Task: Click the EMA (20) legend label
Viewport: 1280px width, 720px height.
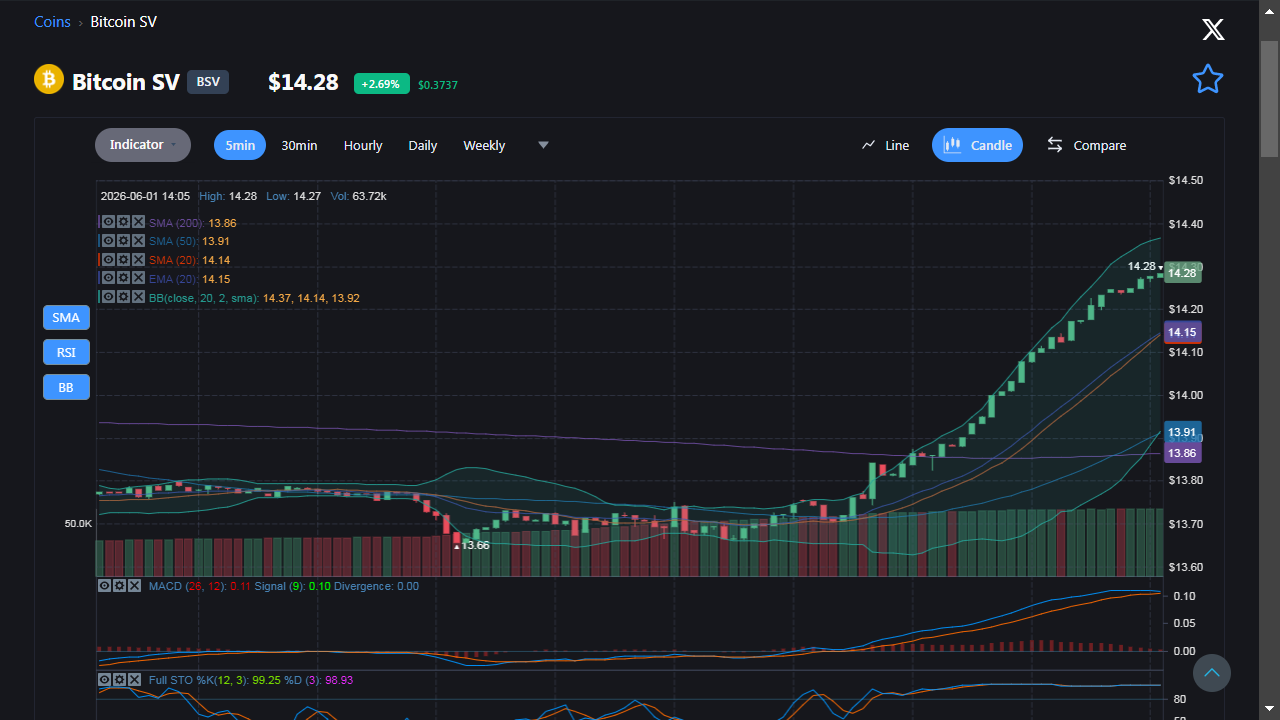Action: click(174, 279)
